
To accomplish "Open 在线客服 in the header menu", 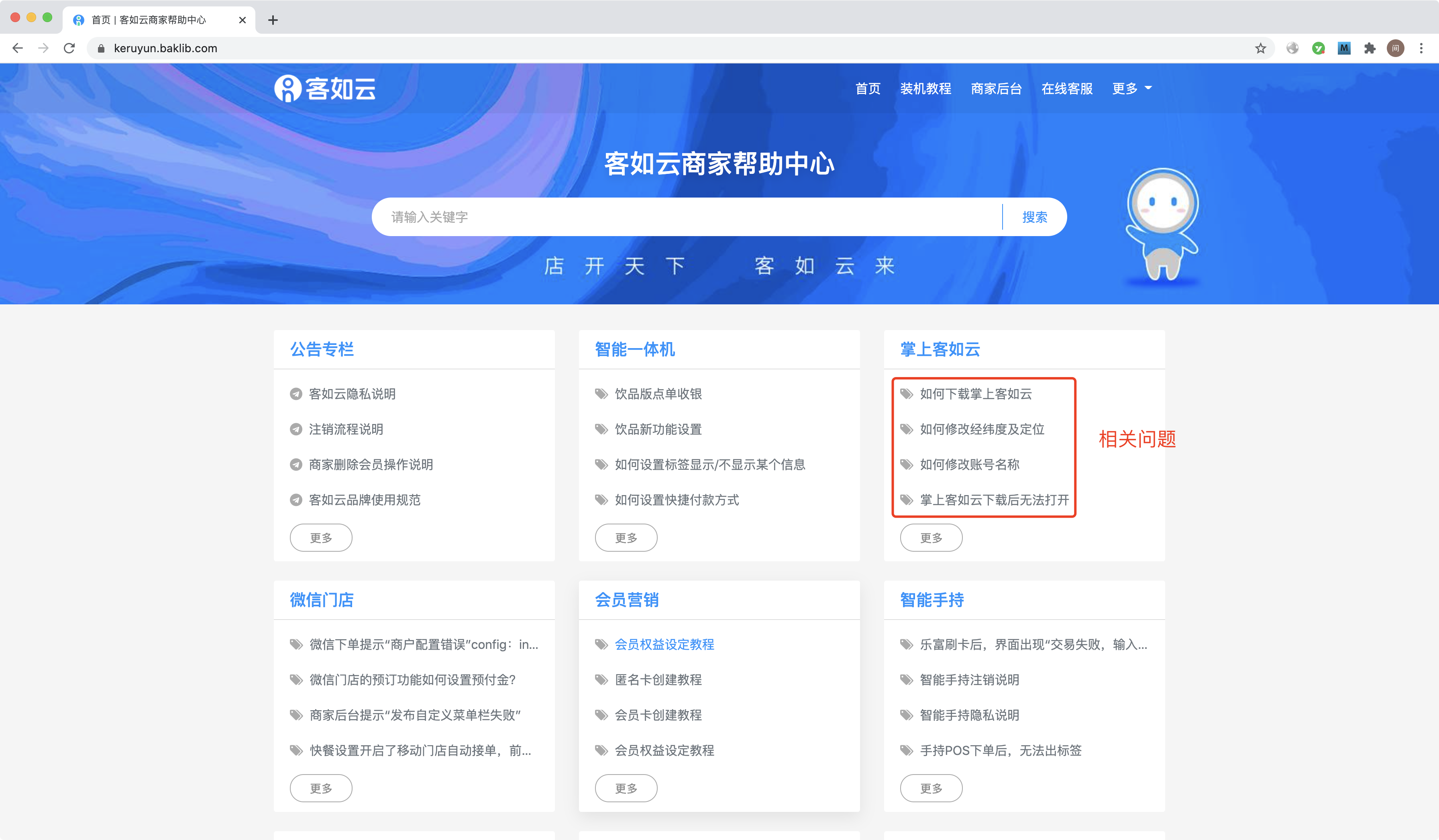I will pyautogui.click(x=1067, y=88).
